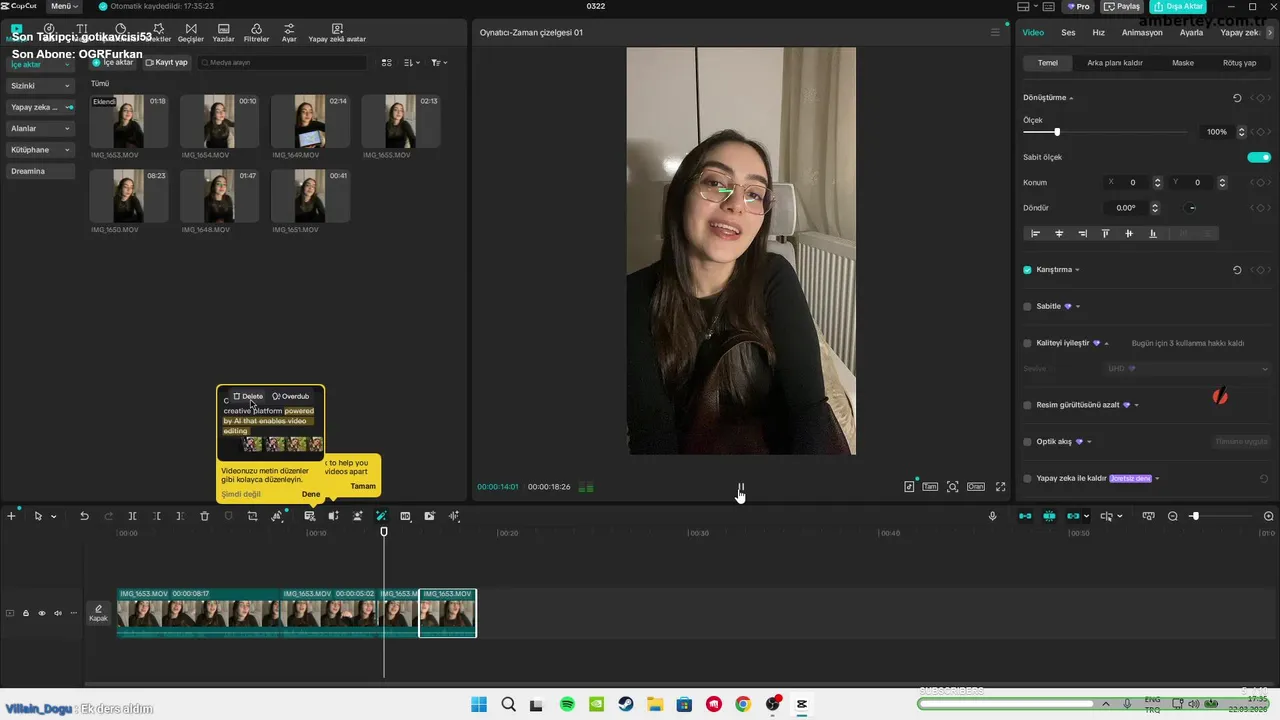Image resolution: width=1280 pixels, height=720 pixels.
Task: Open the Geçişler (transitions) panel icon
Action: [x=190, y=33]
